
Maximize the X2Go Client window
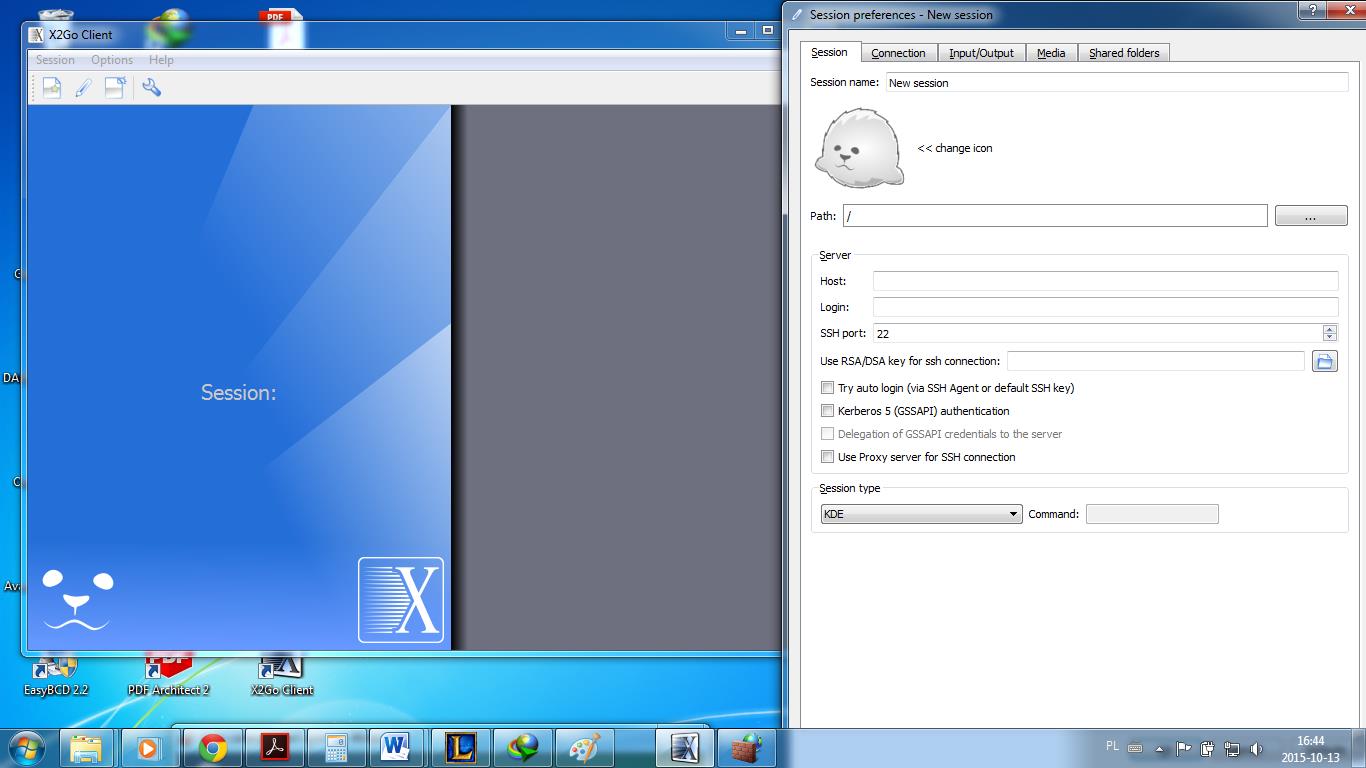768,30
